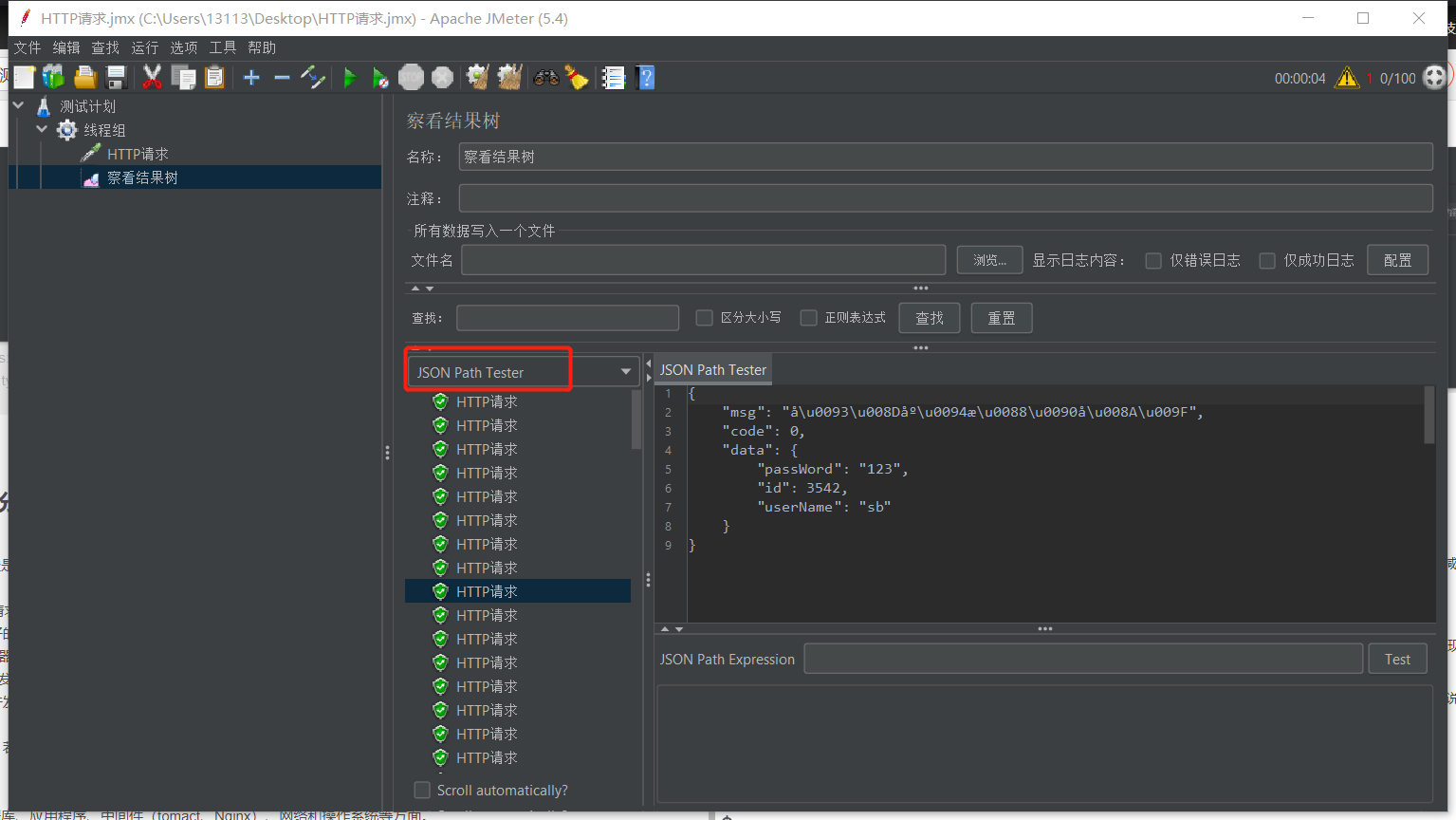Toggle the 正则表达式 checkbox
This screenshot has width=1456, height=820.
[808, 318]
